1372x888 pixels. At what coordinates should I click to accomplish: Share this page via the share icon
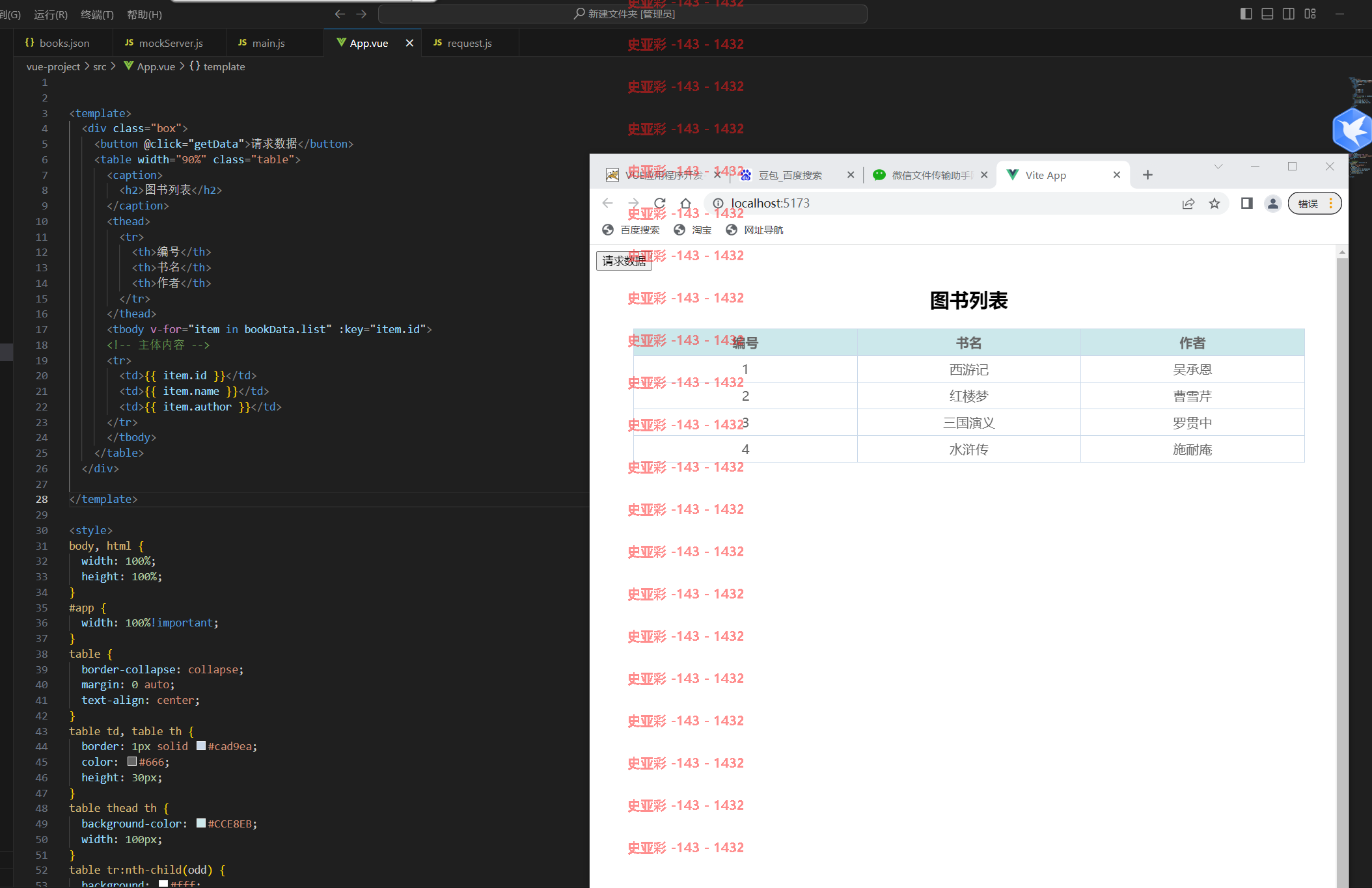(1188, 204)
